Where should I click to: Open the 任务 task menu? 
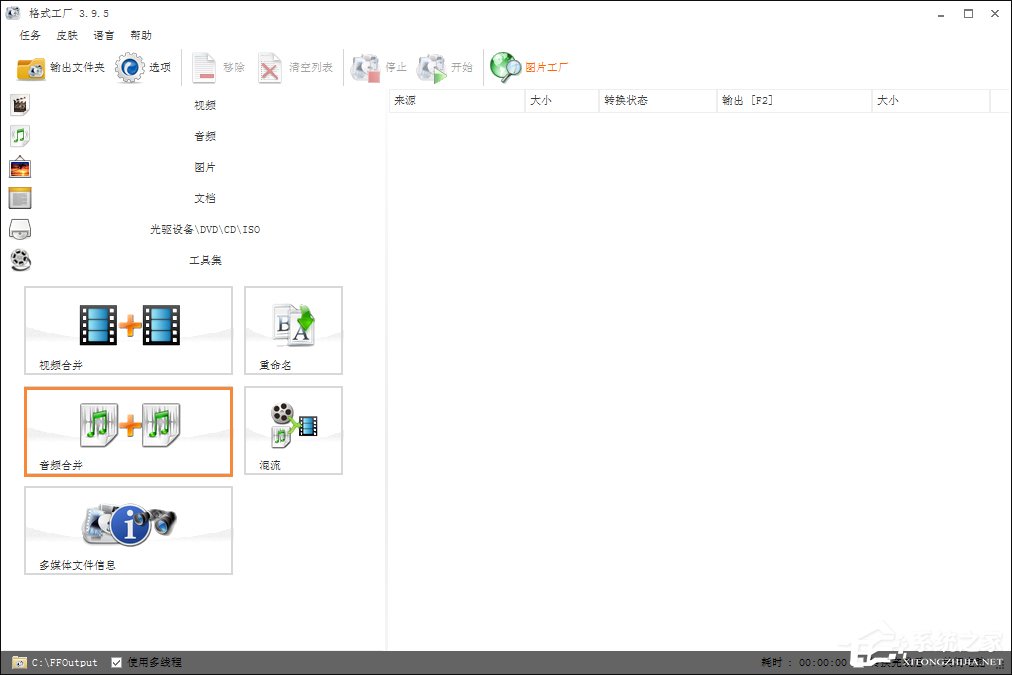coord(30,35)
